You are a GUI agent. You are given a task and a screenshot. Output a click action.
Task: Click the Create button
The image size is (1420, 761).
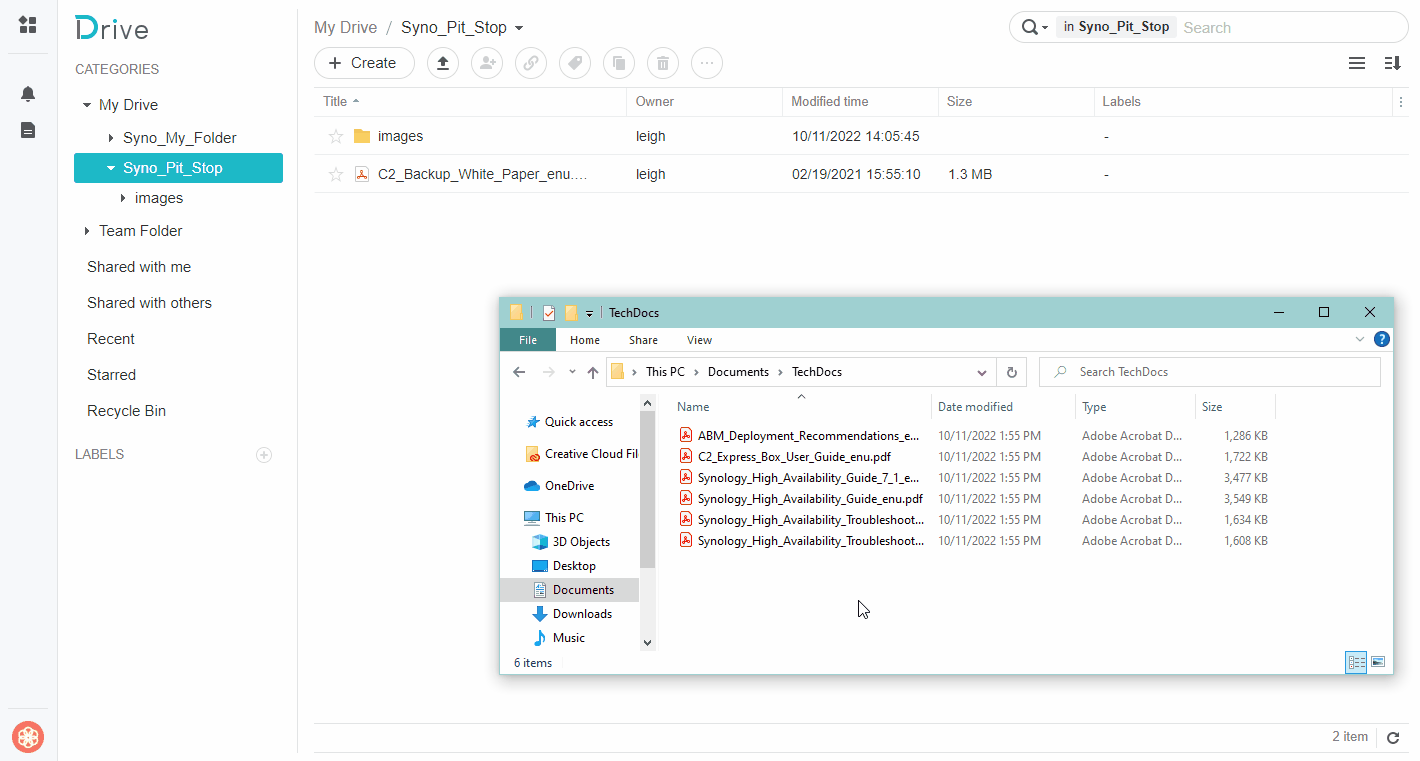pyautogui.click(x=362, y=63)
